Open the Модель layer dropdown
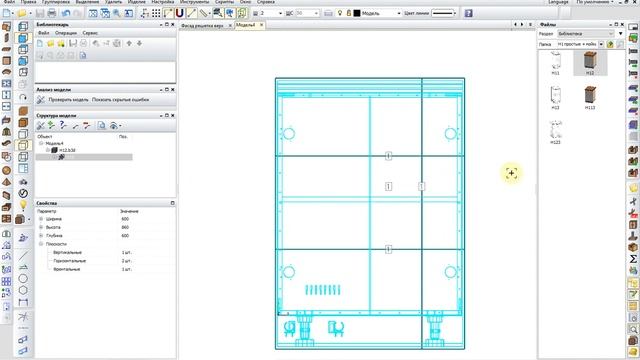This screenshot has width=640, height=360. click(x=399, y=13)
